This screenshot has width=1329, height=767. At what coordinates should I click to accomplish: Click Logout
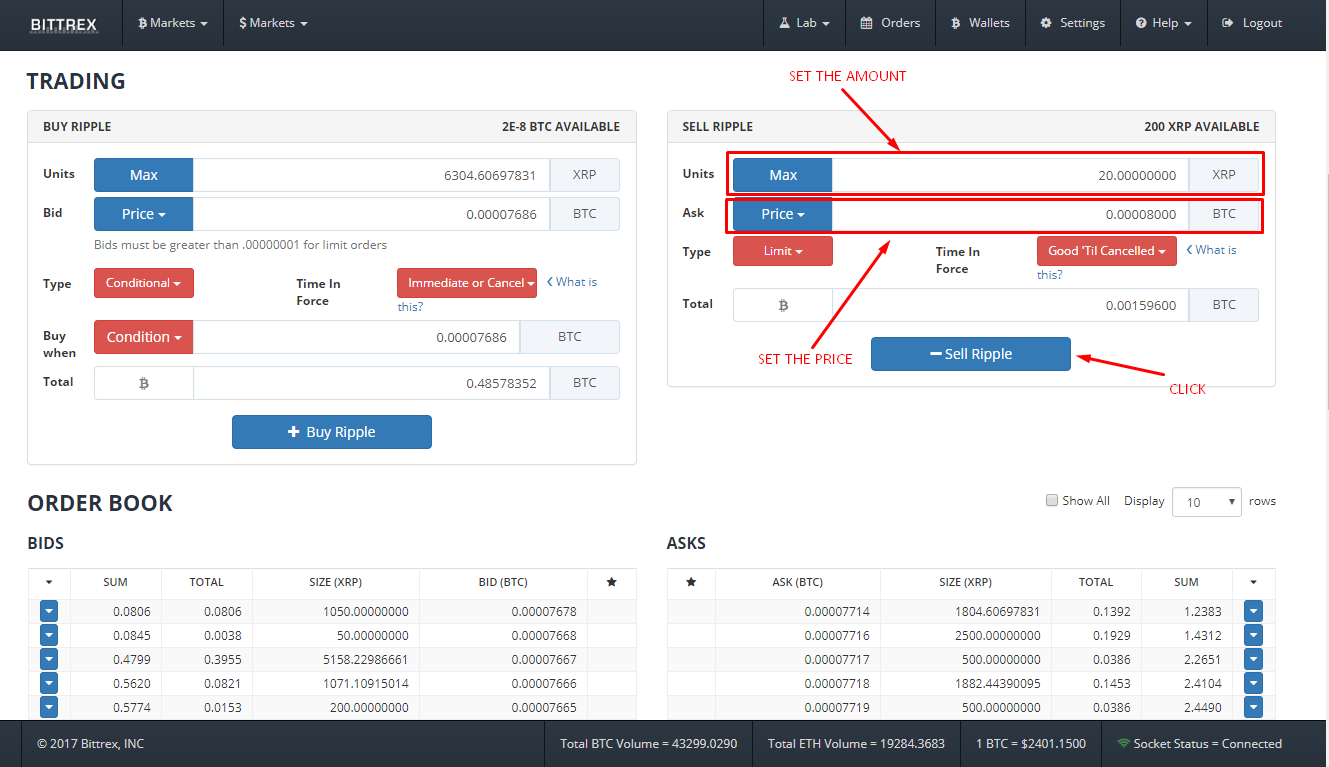pos(1252,23)
